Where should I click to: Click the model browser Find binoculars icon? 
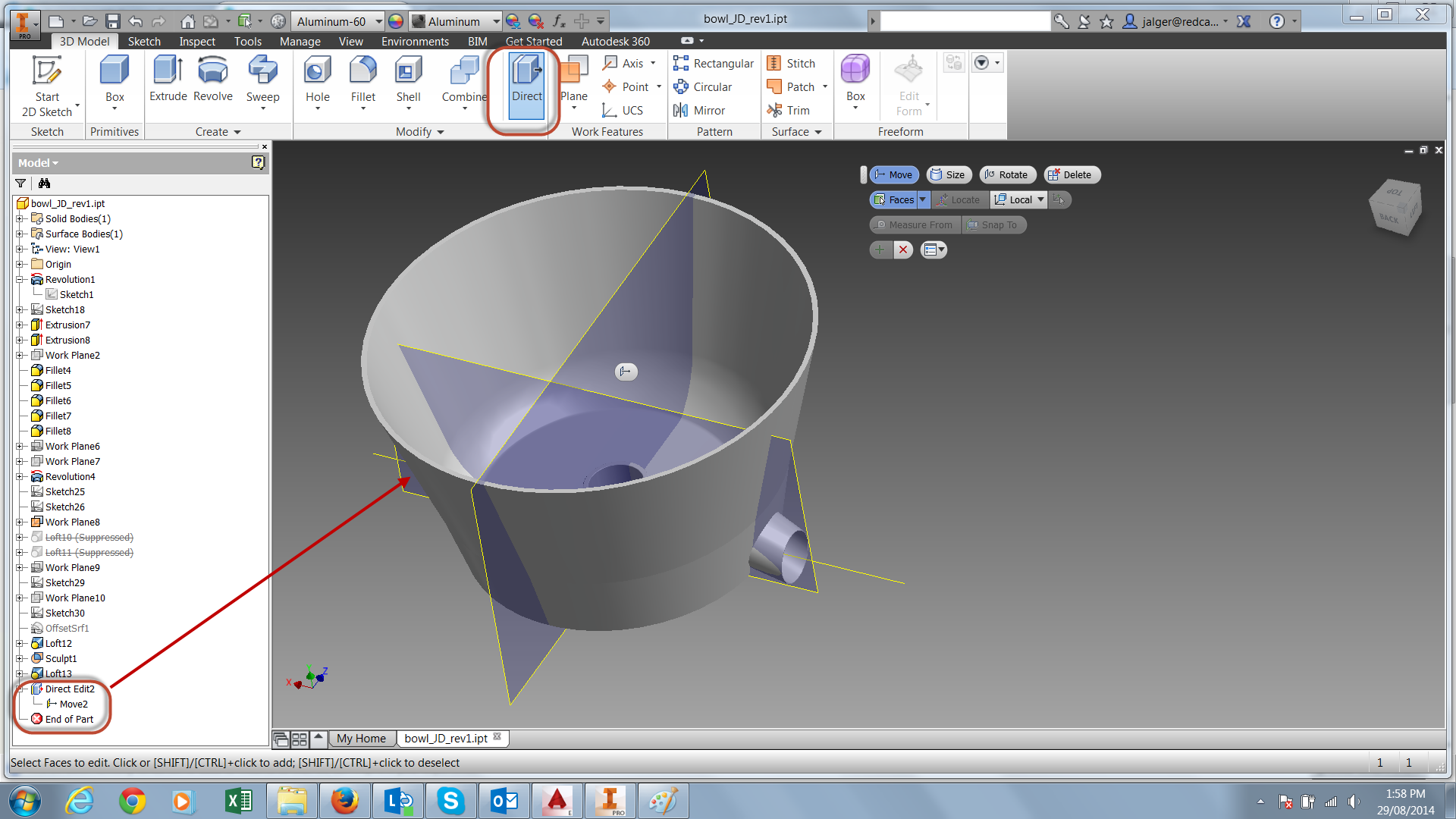click(45, 184)
